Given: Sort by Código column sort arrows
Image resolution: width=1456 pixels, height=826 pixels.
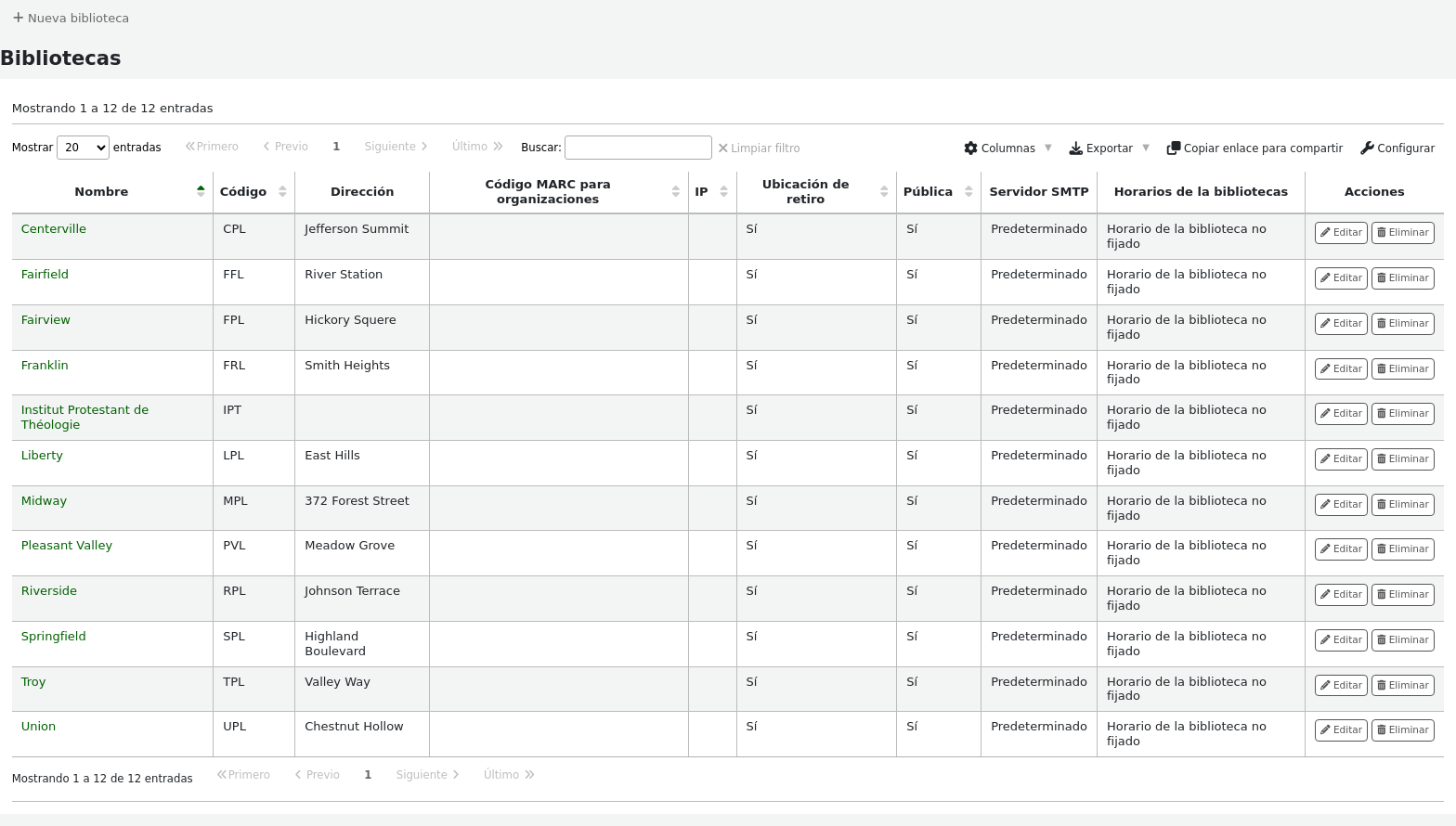Looking at the screenshot, I should click(x=282, y=191).
